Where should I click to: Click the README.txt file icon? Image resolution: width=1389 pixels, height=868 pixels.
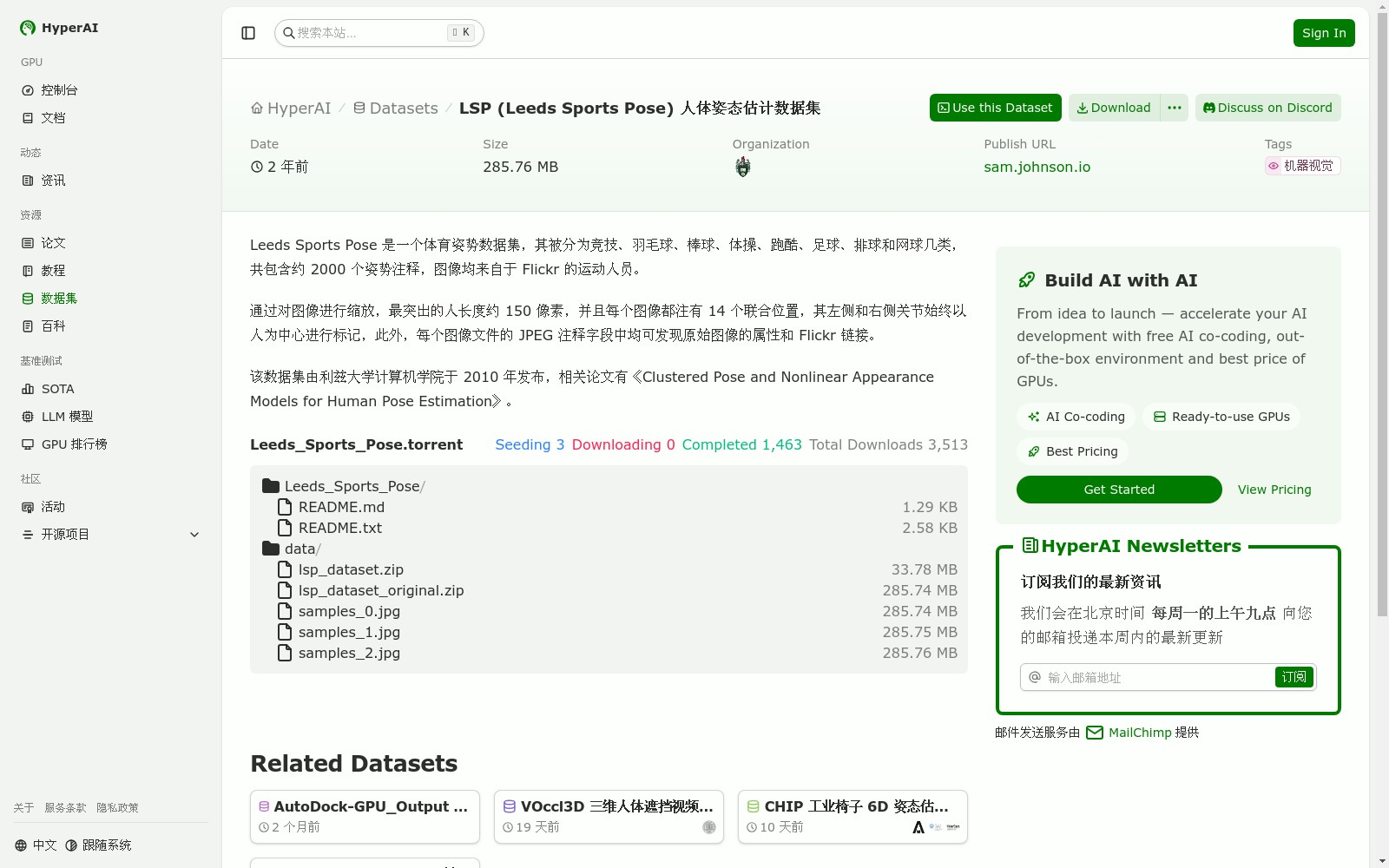pos(285,528)
